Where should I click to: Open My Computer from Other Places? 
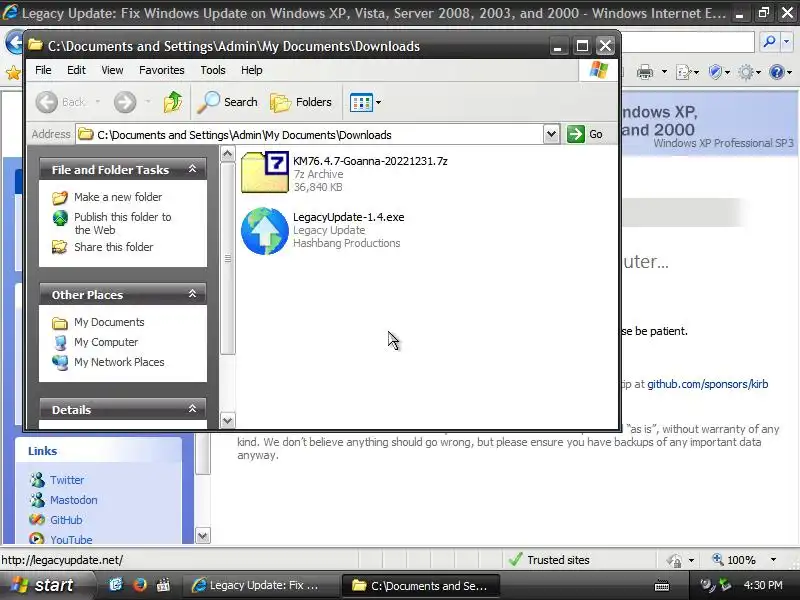(106, 342)
